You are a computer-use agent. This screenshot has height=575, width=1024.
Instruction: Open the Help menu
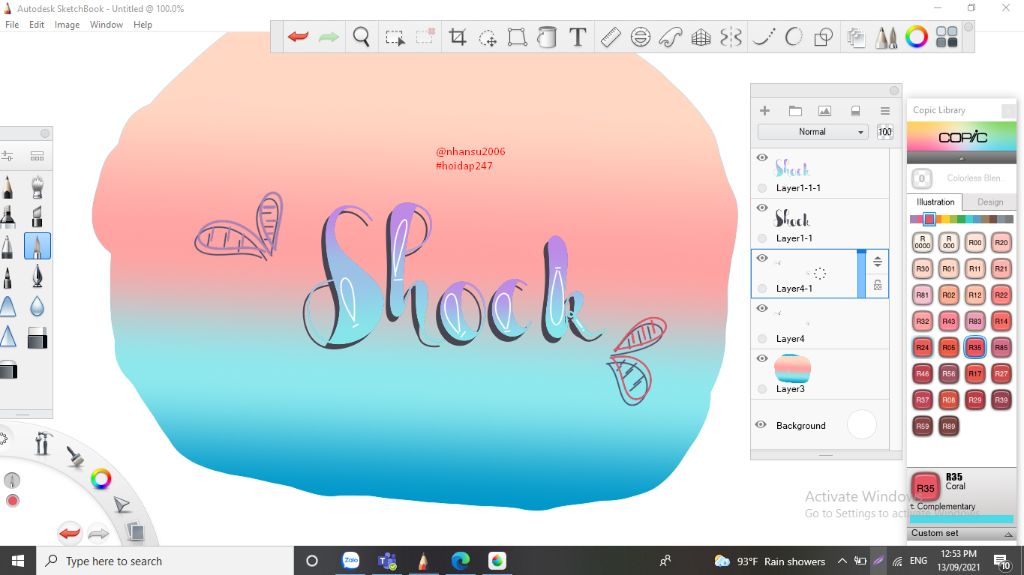coord(143,25)
